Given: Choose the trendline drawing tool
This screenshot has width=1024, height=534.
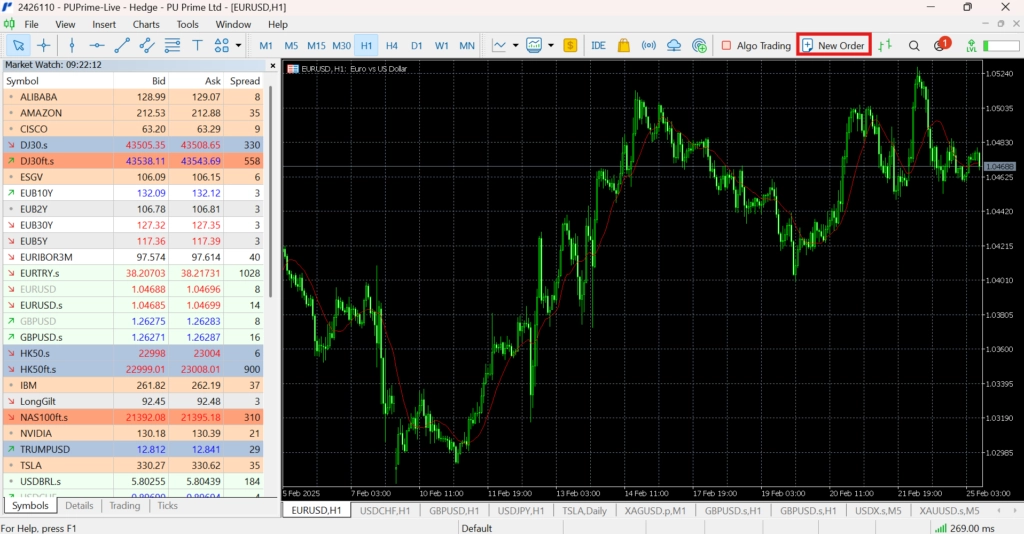Looking at the screenshot, I should 121,46.
